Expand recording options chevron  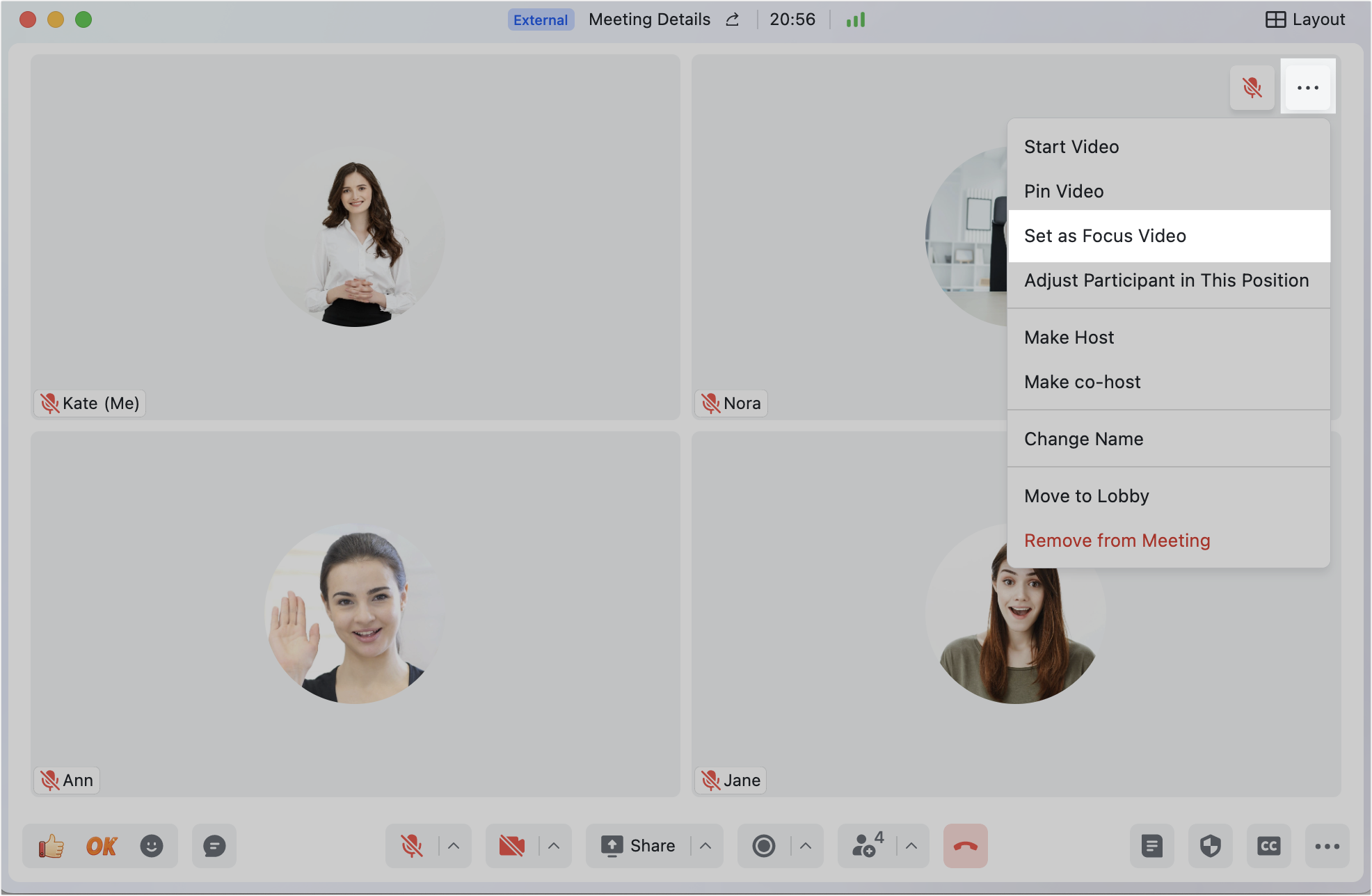(x=806, y=846)
